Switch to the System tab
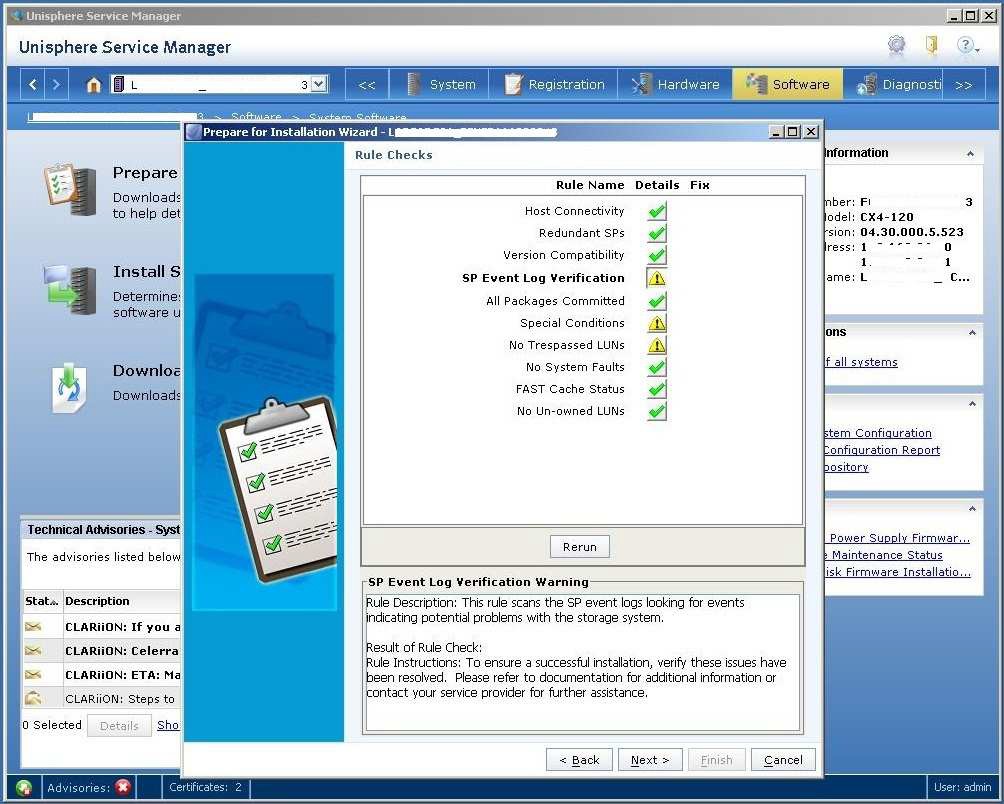 pos(441,84)
